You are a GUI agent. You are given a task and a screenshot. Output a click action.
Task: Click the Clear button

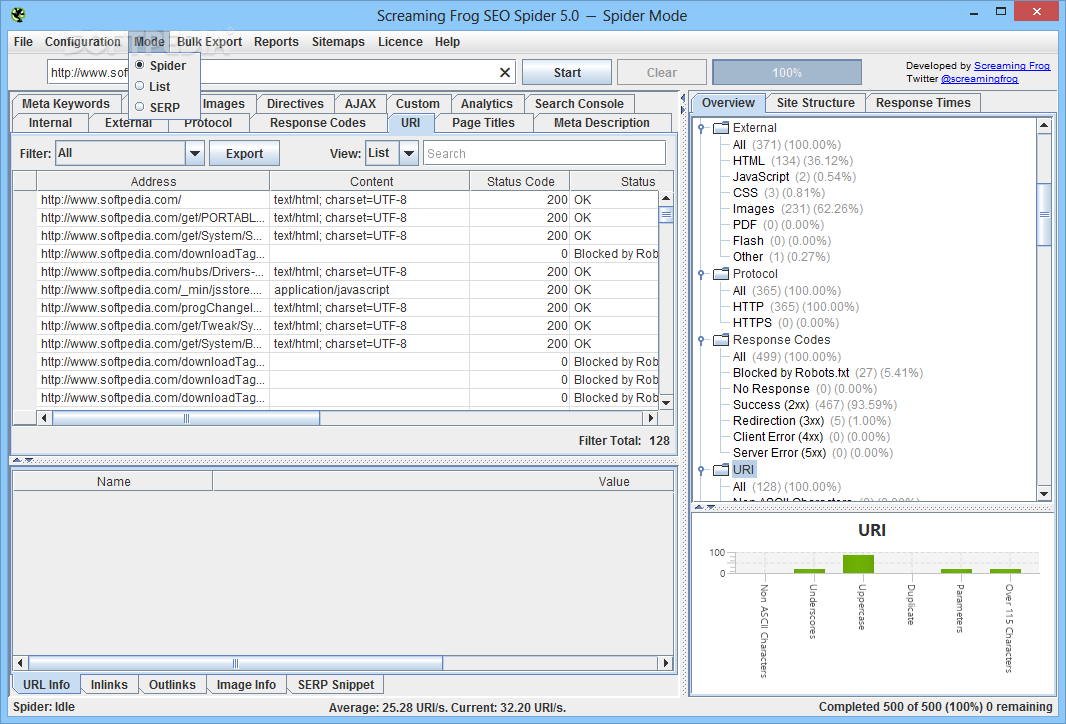(661, 73)
